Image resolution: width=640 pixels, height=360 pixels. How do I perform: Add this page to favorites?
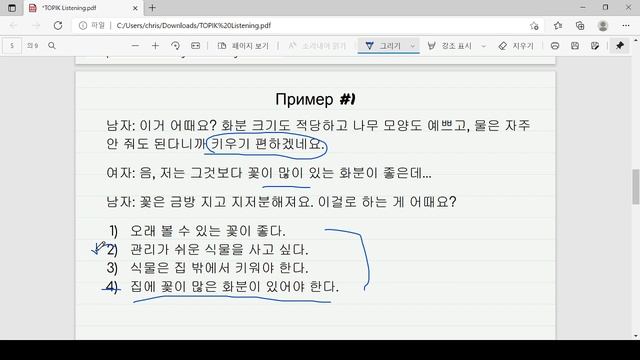point(534,26)
